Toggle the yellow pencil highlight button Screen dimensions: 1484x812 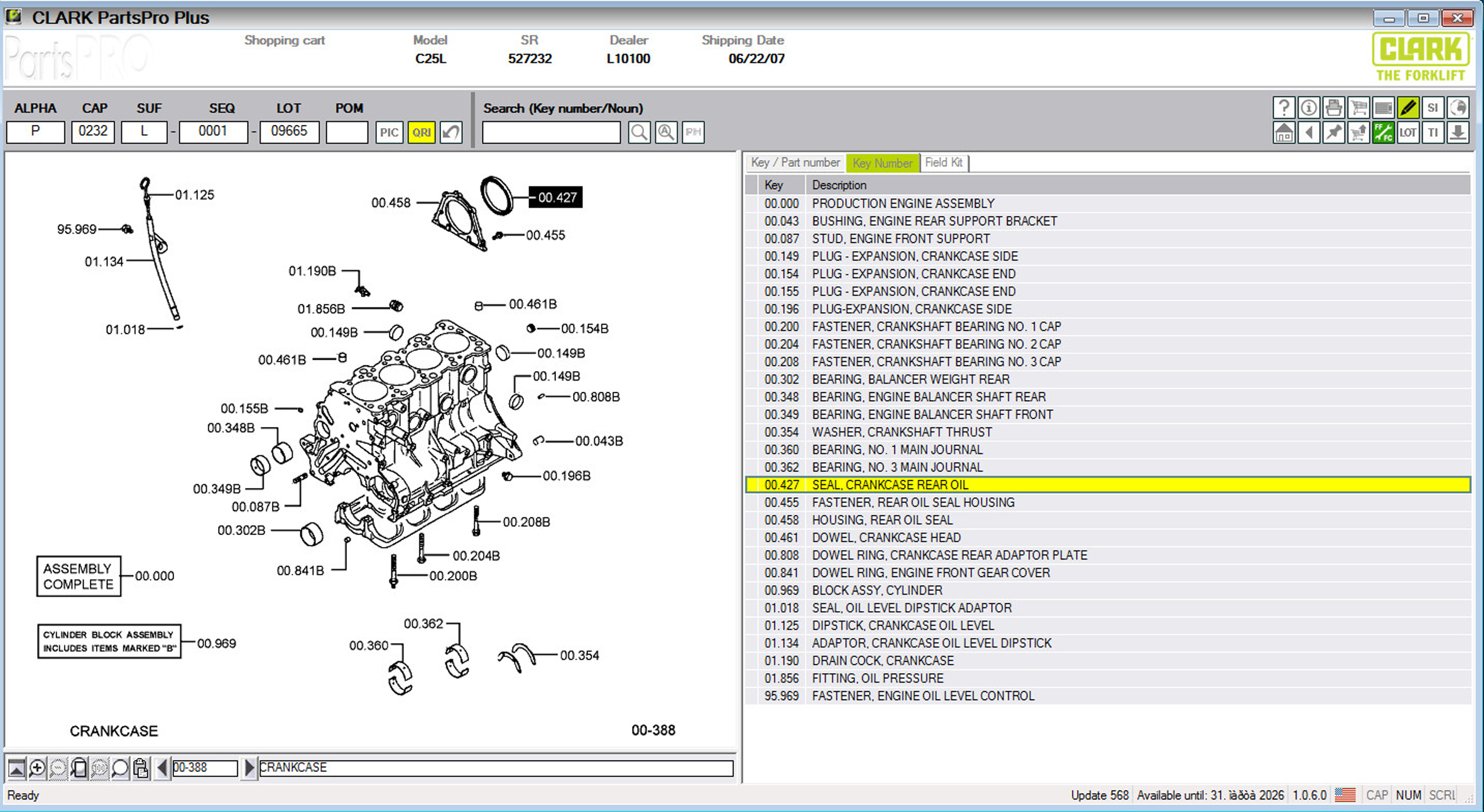1408,108
